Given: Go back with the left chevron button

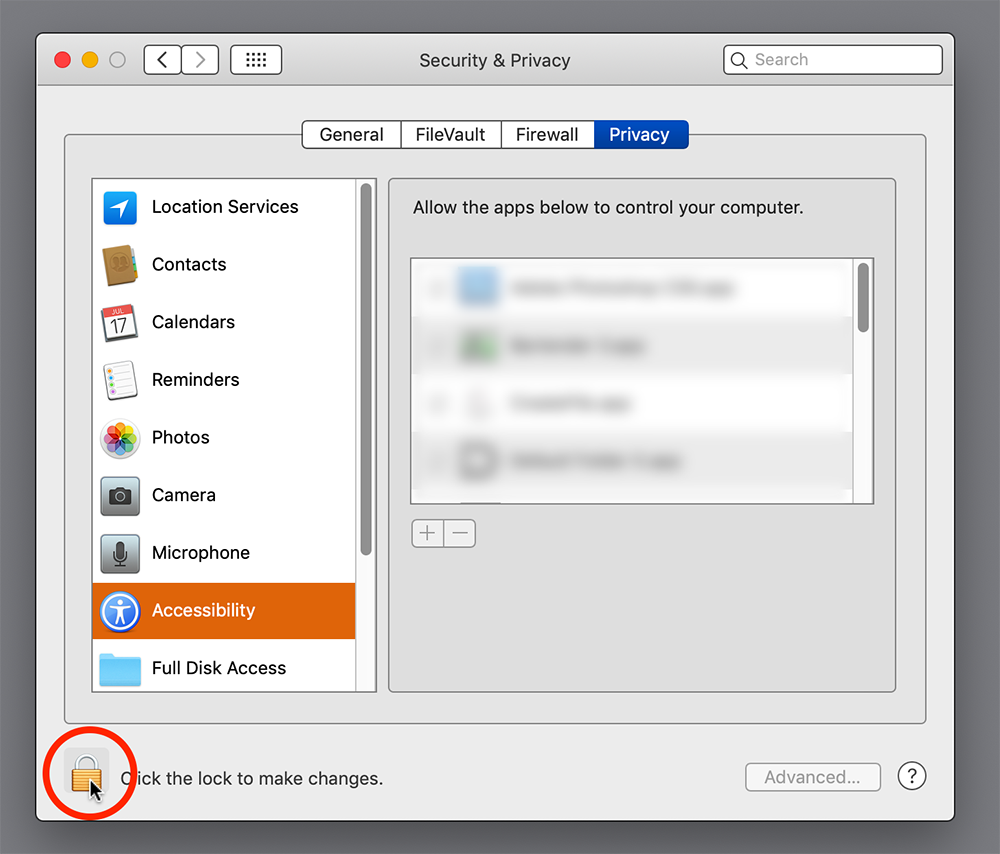Looking at the screenshot, I should [163, 60].
